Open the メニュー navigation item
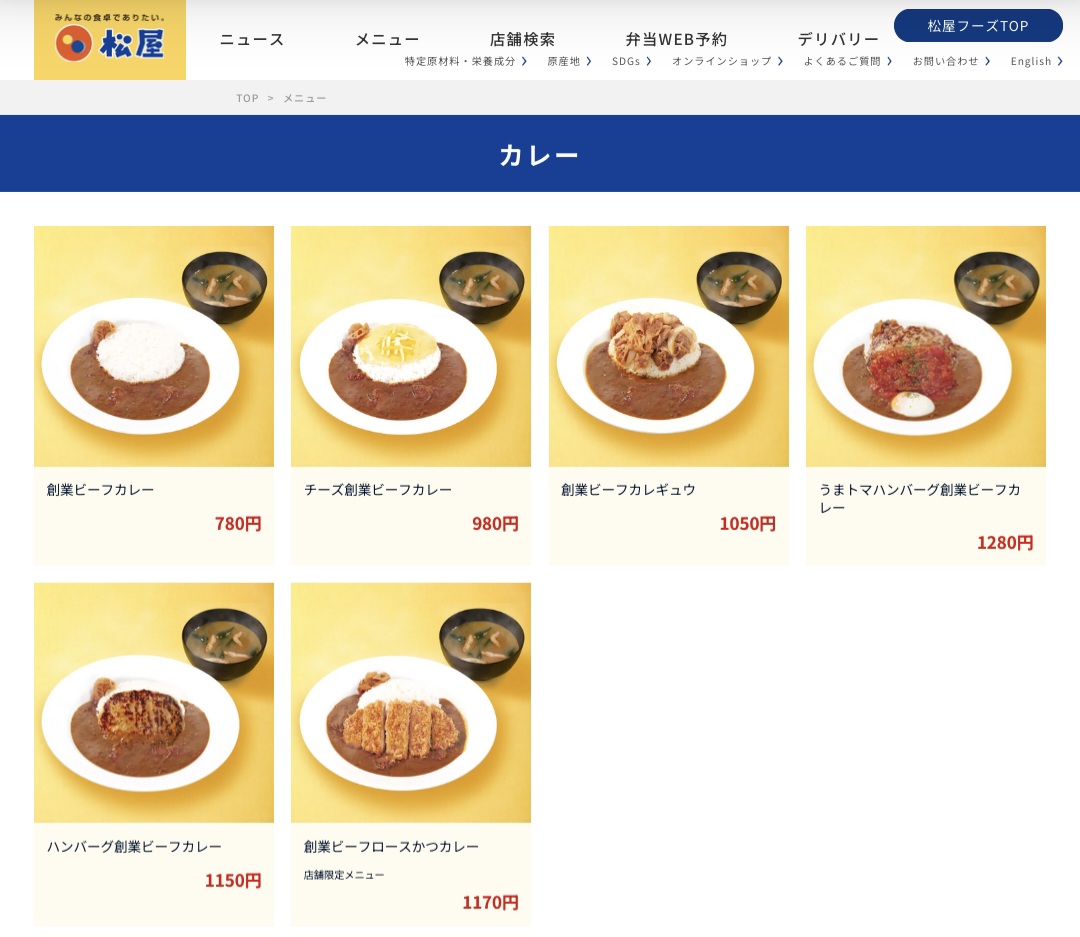 point(387,40)
